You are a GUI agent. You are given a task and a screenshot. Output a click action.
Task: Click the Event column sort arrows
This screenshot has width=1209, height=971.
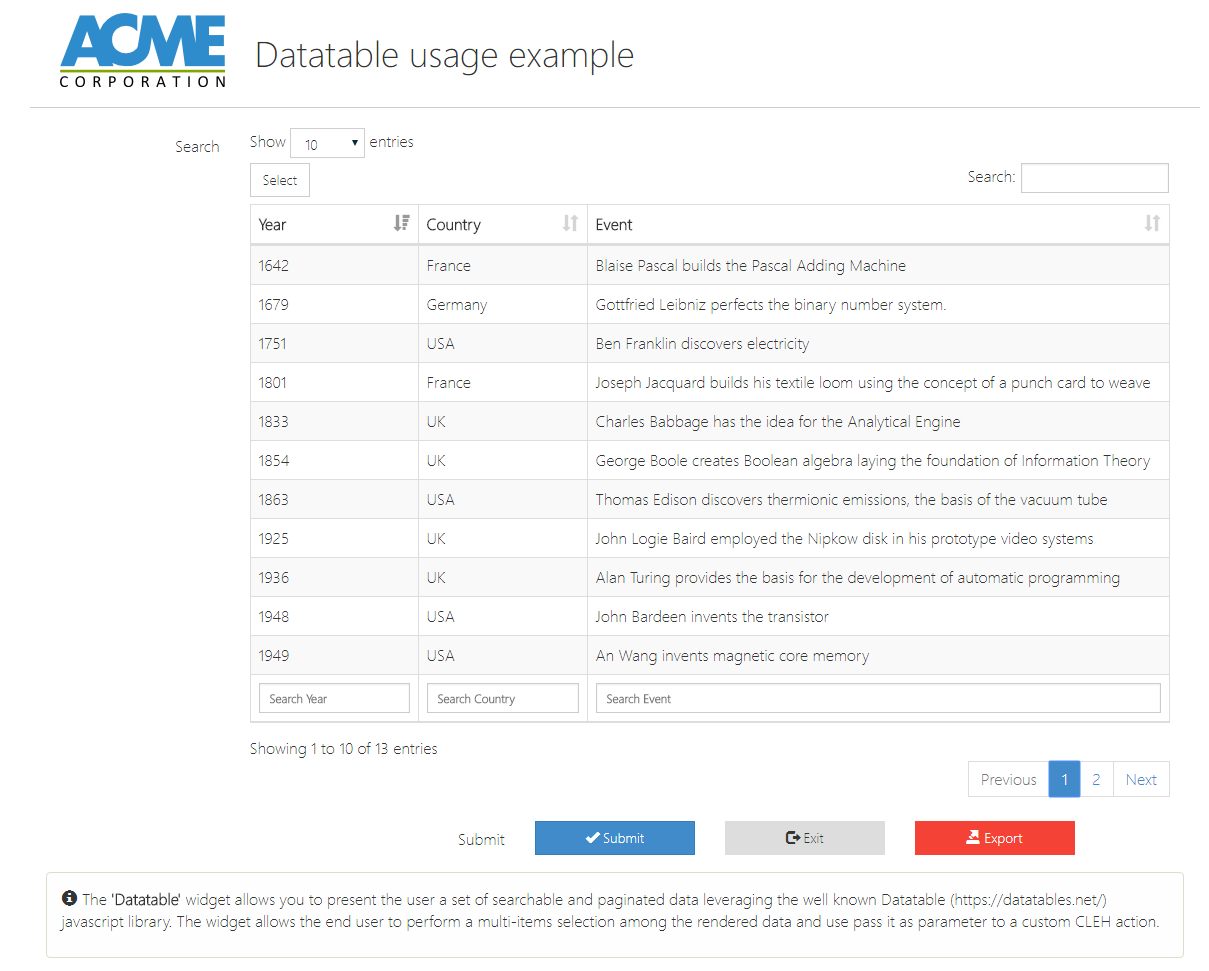[1152, 224]
